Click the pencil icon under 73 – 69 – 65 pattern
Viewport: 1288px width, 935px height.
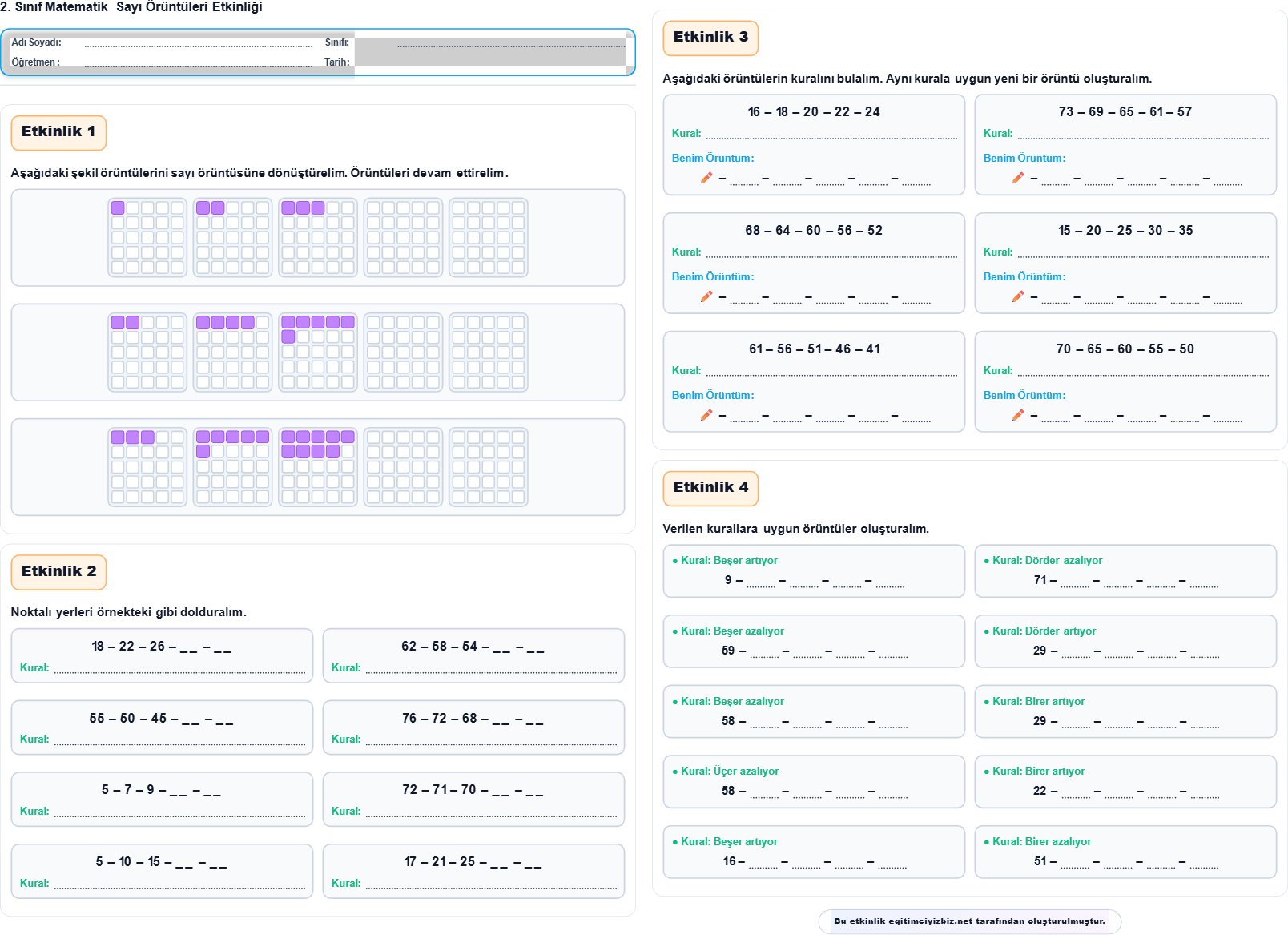tap(1017, 178)
